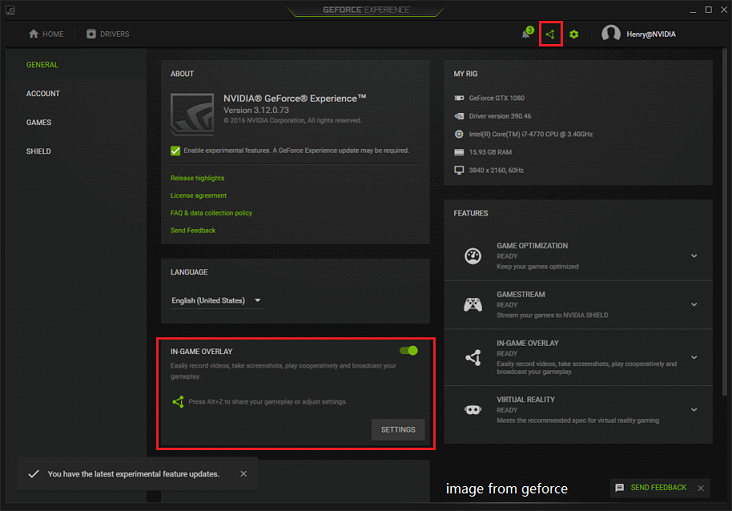Click the RAM icon in My Rig
The width and height of the screenshot is (732, 511).
tap(459, 152)
